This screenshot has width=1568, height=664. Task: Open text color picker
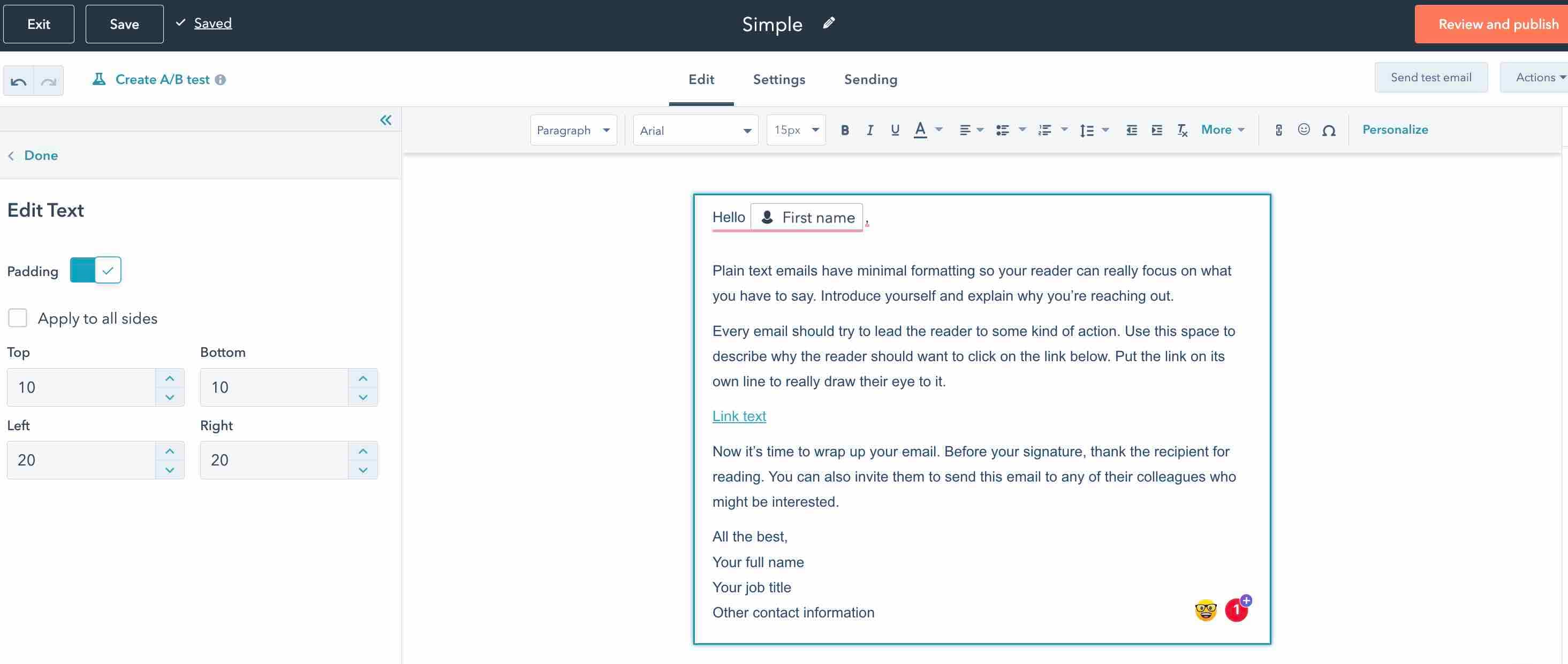[x=920, y=129]
